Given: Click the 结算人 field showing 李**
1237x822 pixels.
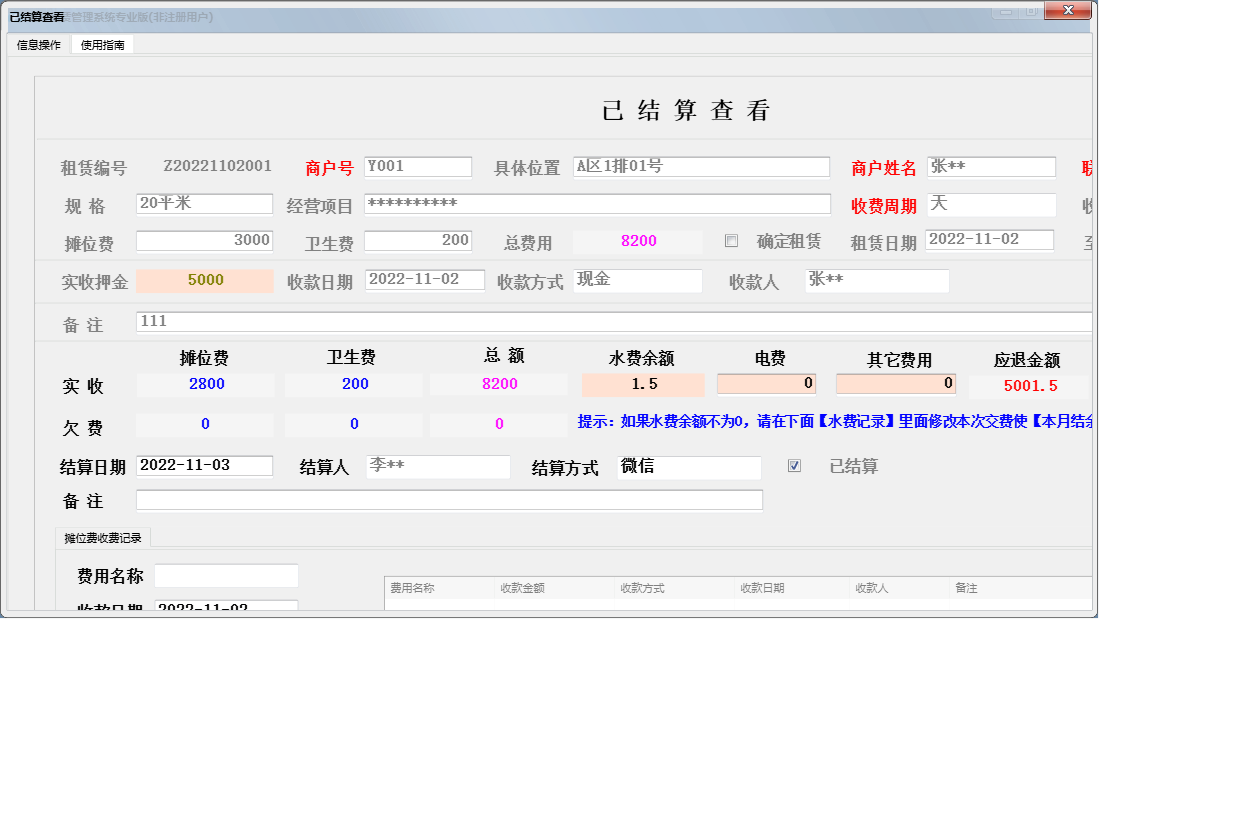Looking at the screenshot, I should [x=438, y=467].
